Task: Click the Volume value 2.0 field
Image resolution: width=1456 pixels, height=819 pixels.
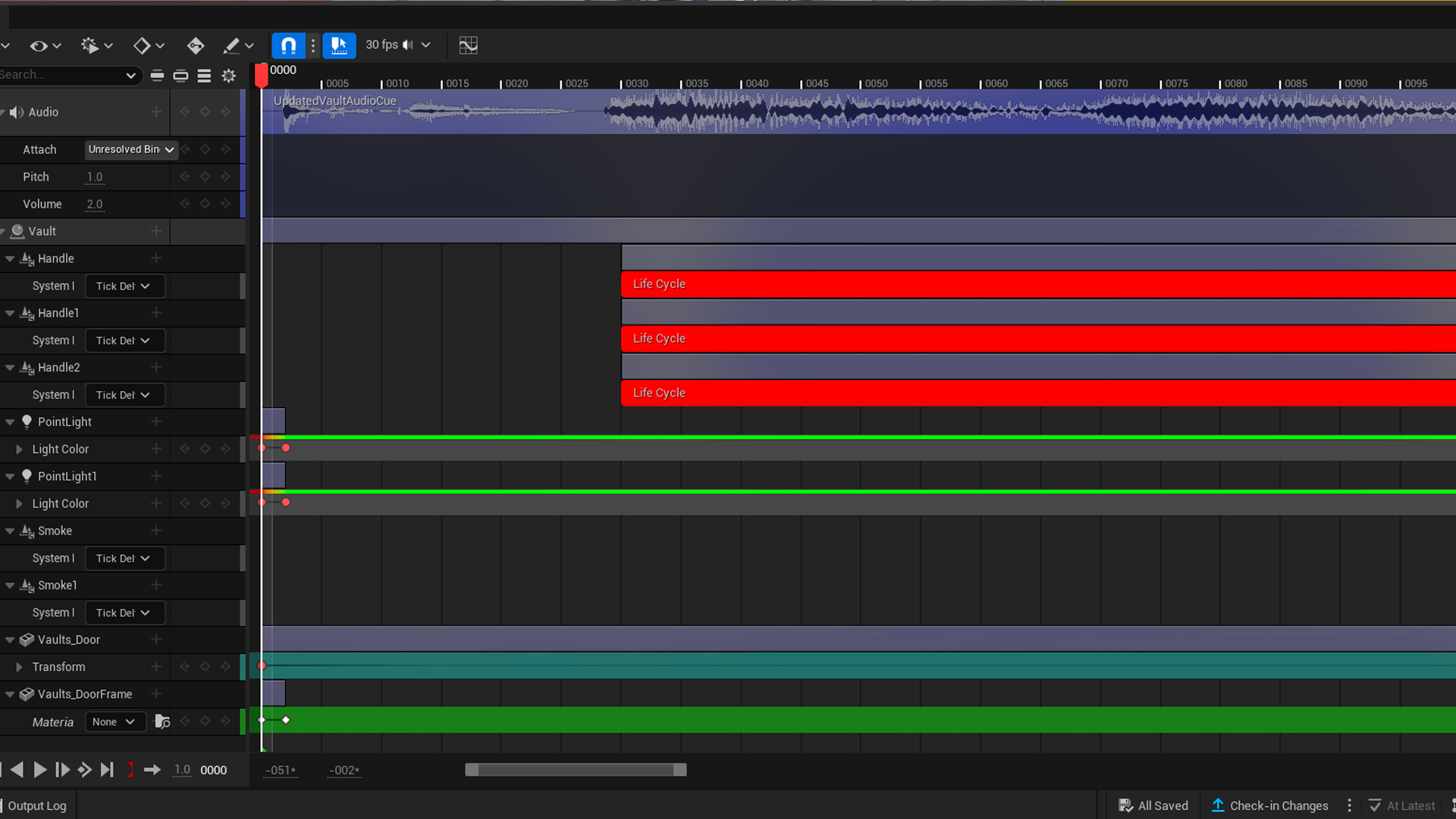Action: click(x=95, y=204)
